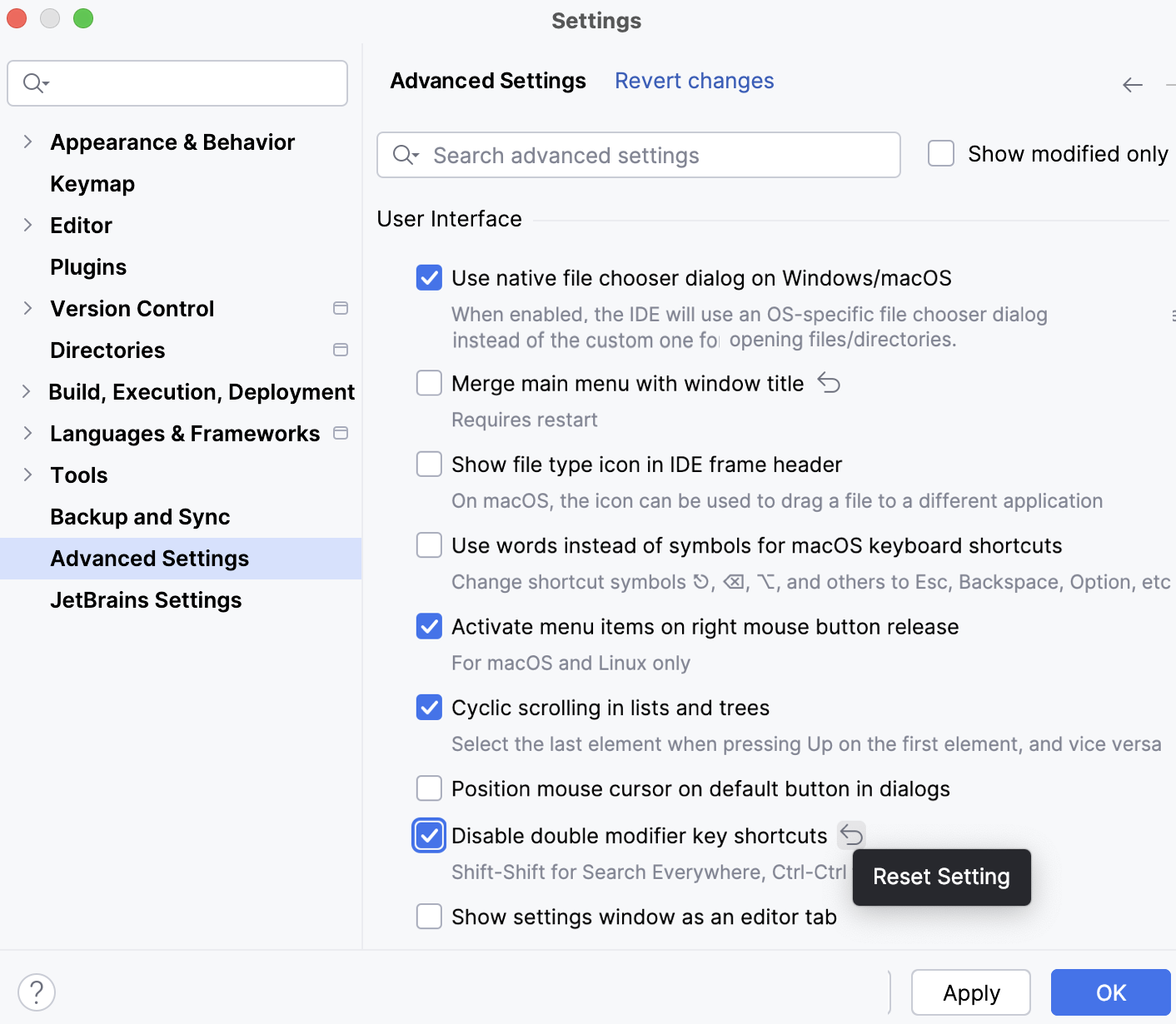Disable Use native file chooser dialog
This screenshot has width=1176, height=1024.
point(429,278)
